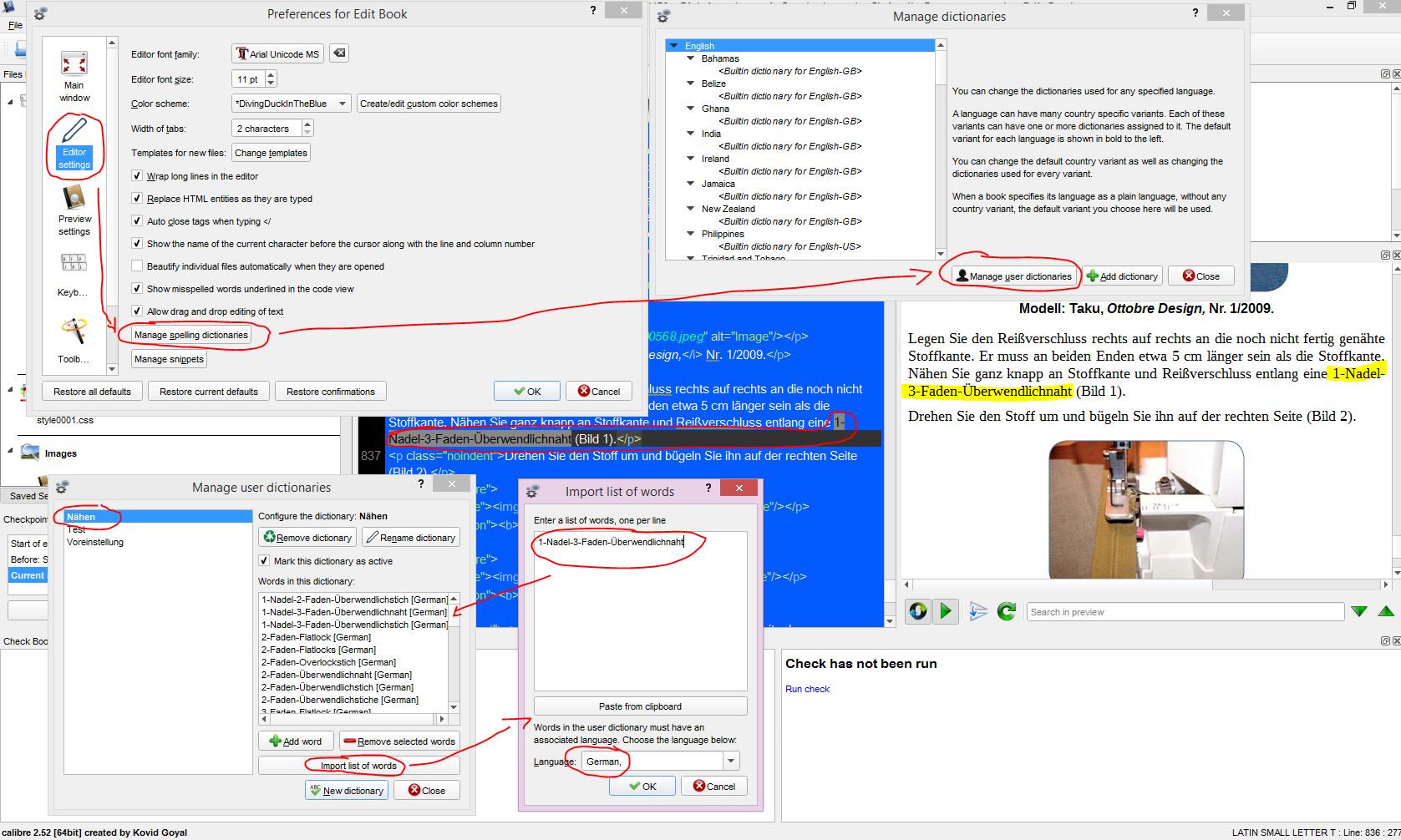Toggle Show the name of current character

137,244
